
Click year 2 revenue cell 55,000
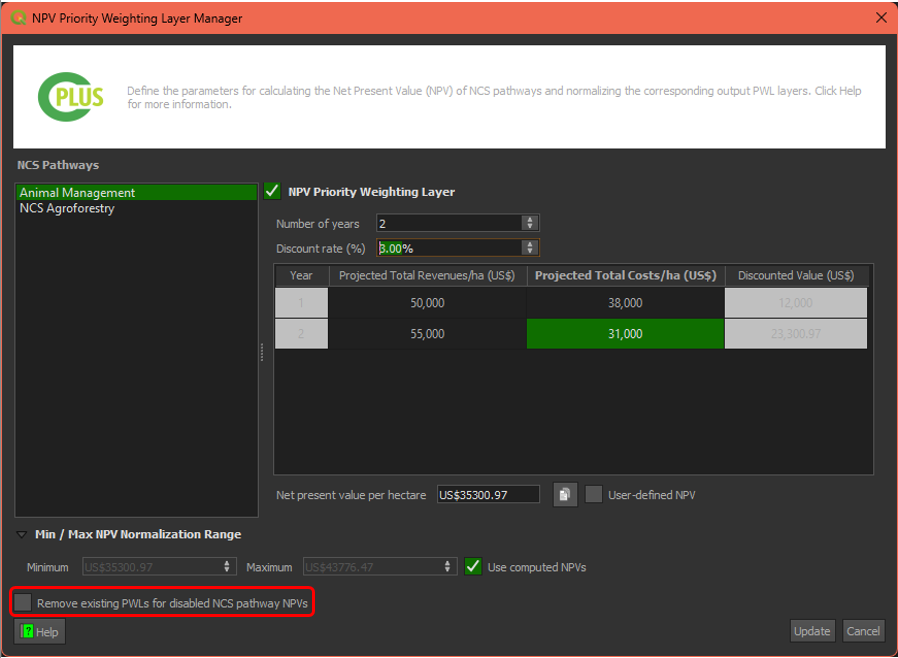(x=427, y=334)
